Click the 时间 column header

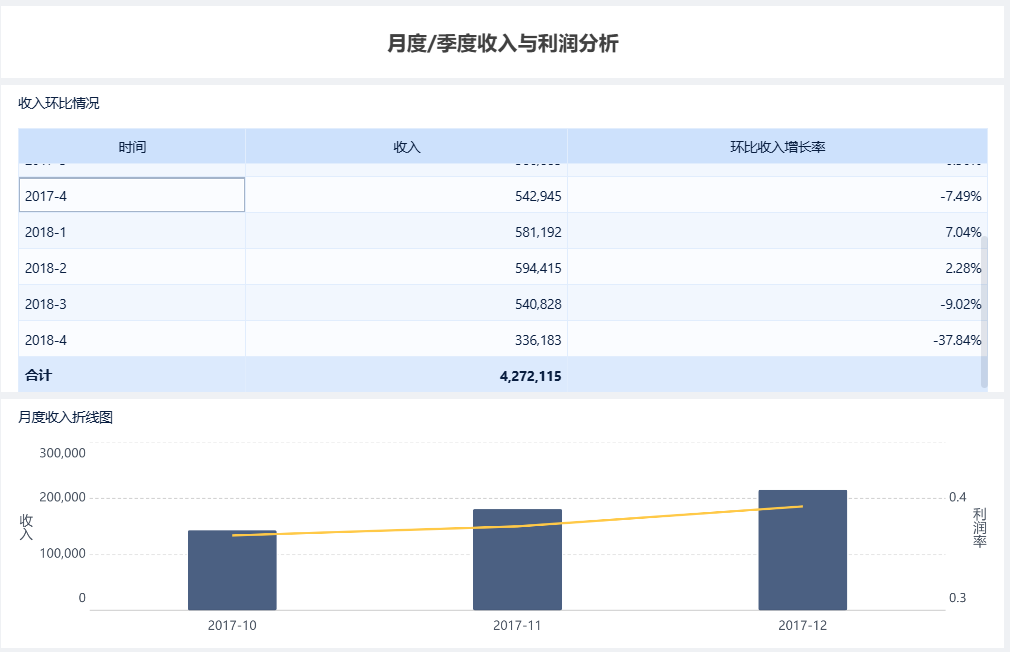tap(132, 147)
